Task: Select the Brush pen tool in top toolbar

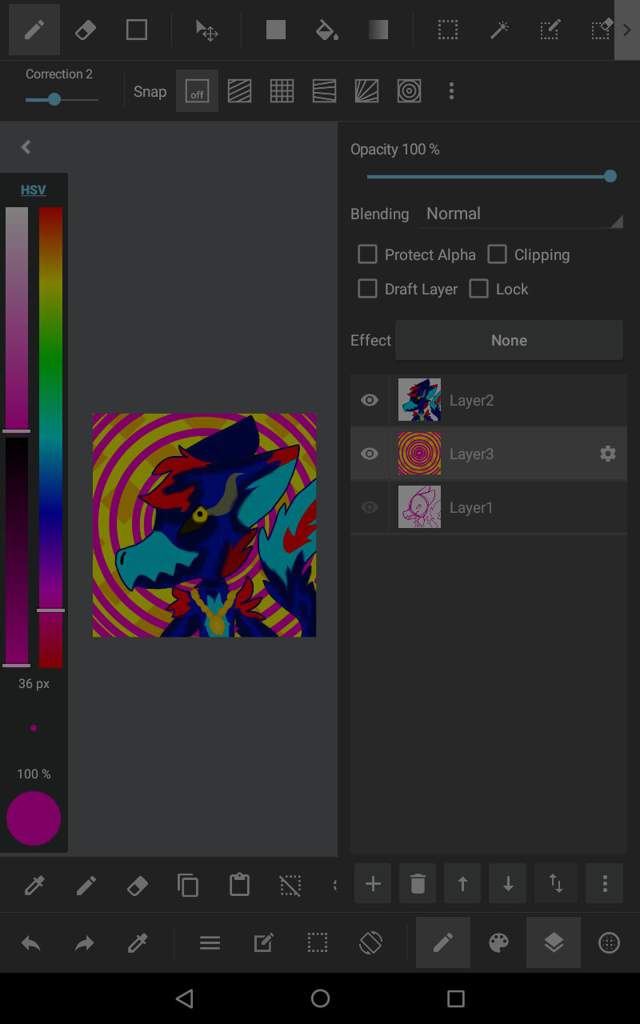Action: click(x=34, y=30)
